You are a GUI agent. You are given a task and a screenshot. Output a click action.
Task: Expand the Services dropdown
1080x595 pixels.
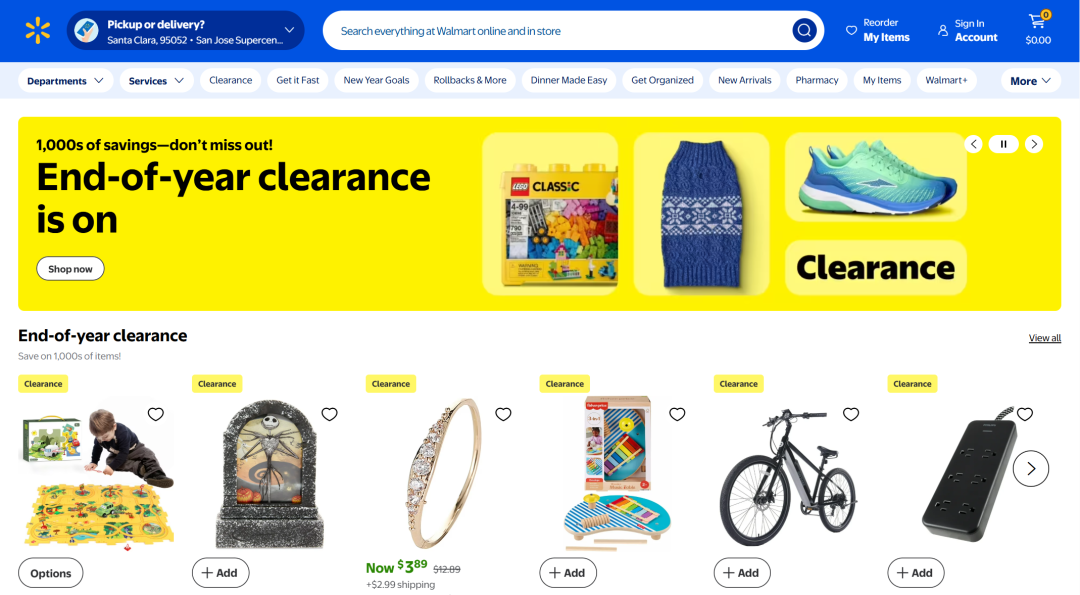pyautogui.click(x=156, y=81)
